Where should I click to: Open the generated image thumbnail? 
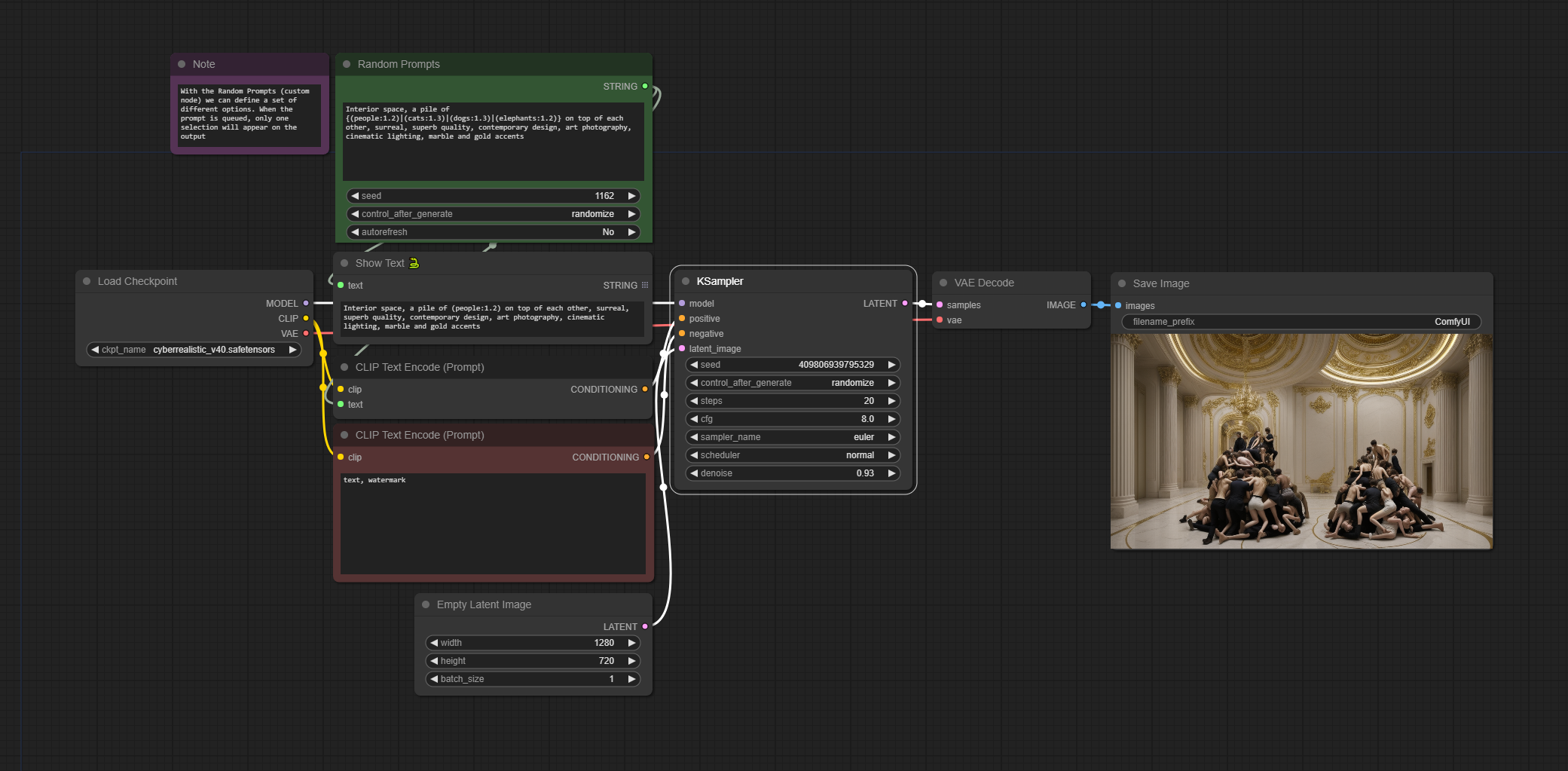1301,442
